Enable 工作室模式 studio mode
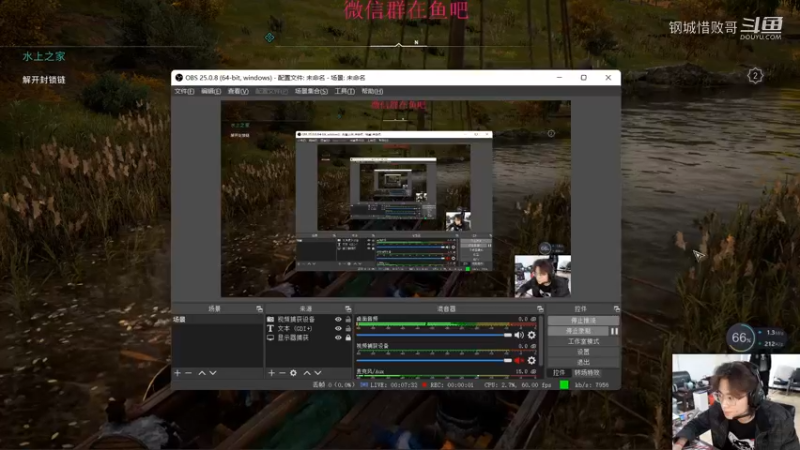The width and height of the screenshot is (800, 450). point(583,341)
